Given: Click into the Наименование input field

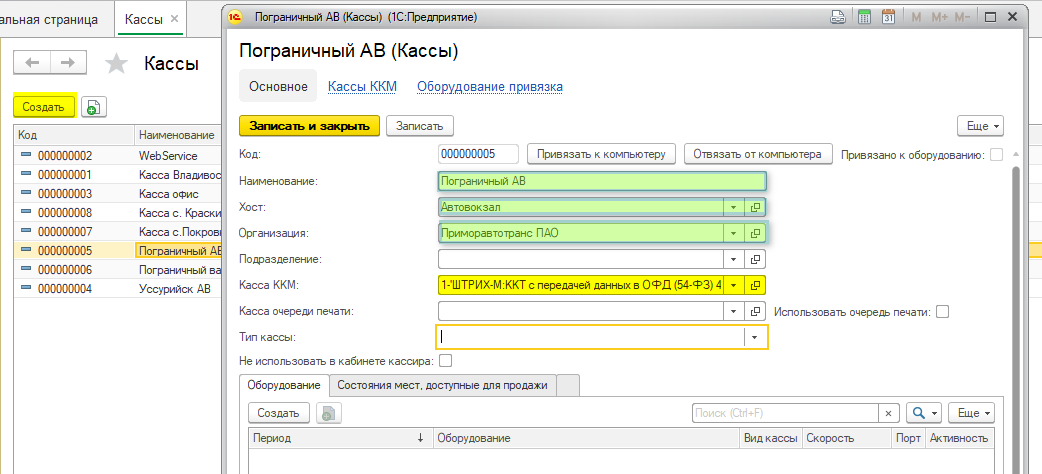Looking at the screenshot, I should [600, 181].
